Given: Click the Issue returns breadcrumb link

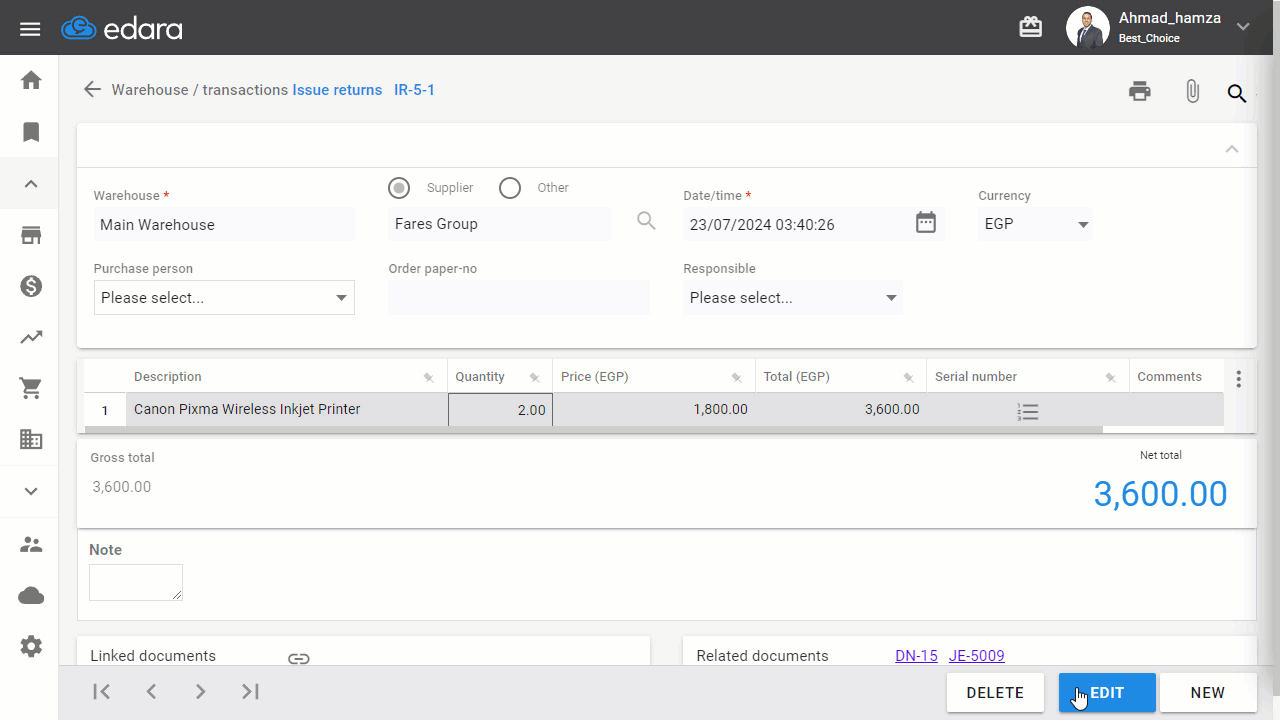Looking at the screenshot, I should [x=337, y=90].
